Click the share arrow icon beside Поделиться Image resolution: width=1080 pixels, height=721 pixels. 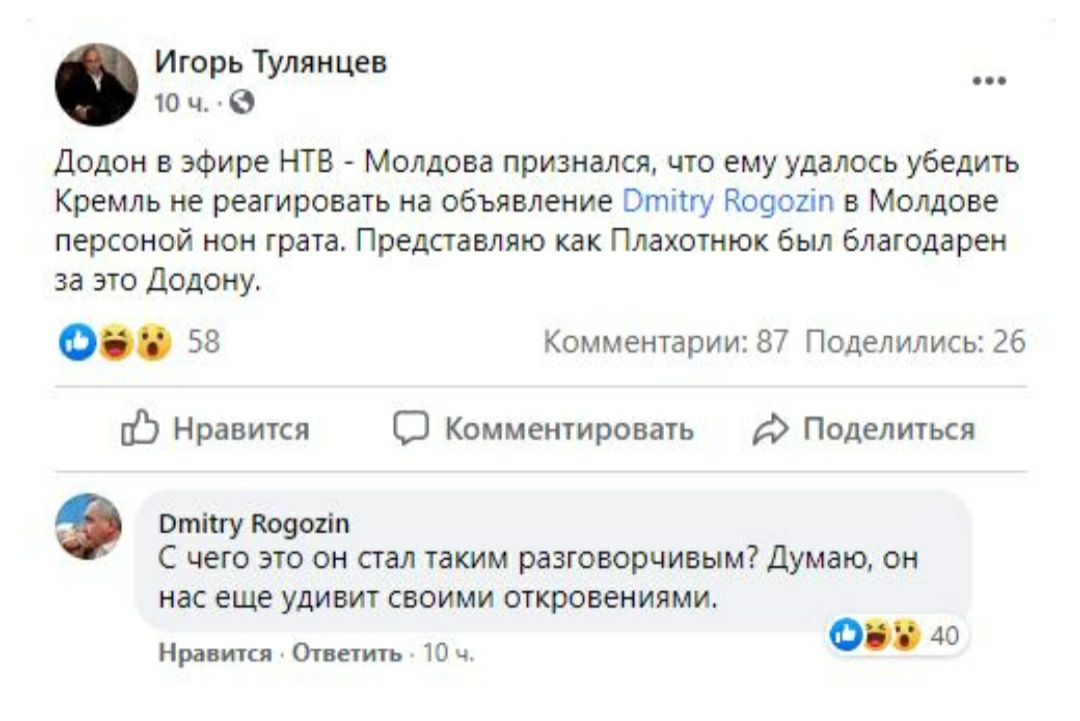(x=769, y=425)
